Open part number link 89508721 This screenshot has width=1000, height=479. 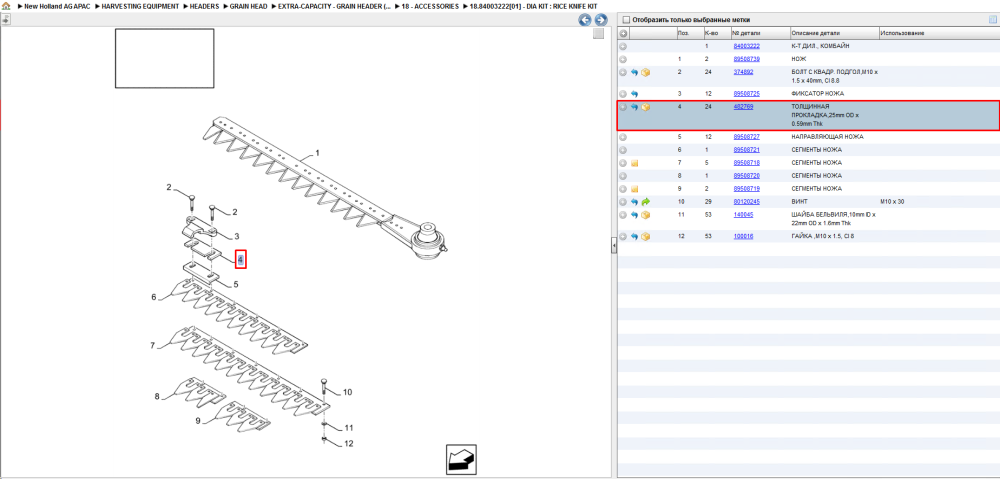click(746, 150)
